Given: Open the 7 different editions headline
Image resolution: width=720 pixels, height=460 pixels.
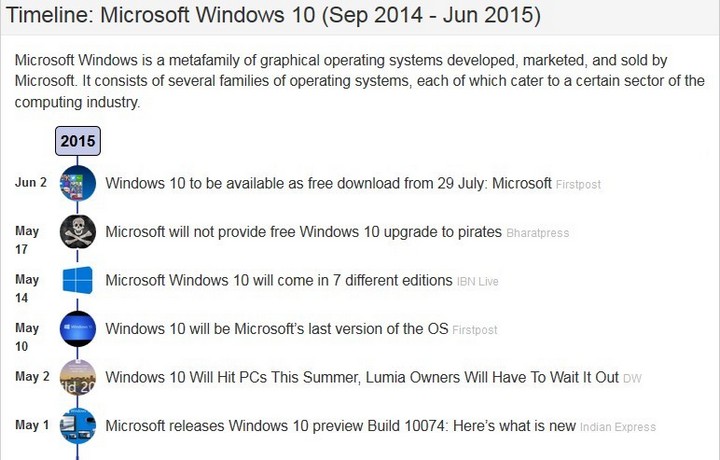Looking at the screenshot, I should (278, 280).
